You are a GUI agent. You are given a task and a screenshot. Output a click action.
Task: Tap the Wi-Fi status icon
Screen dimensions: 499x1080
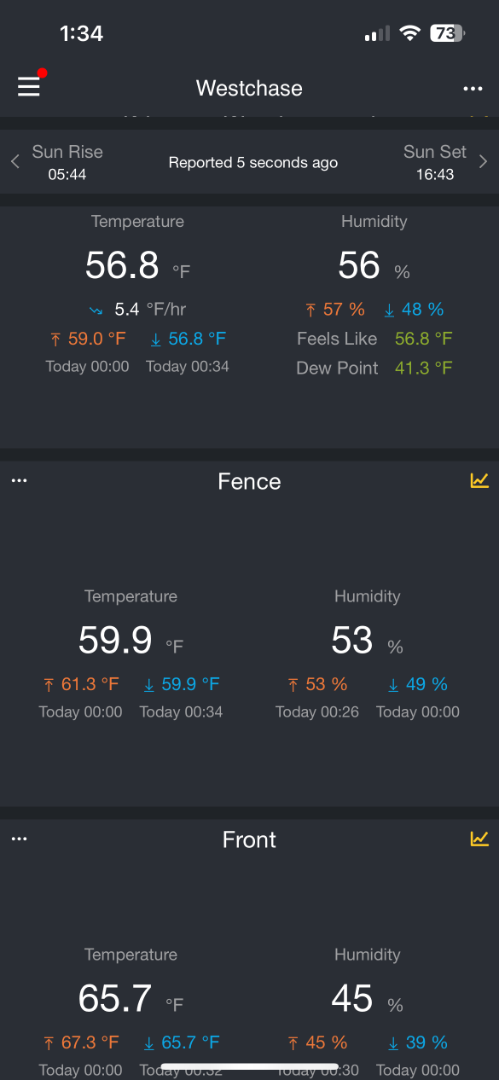[411, 33]
